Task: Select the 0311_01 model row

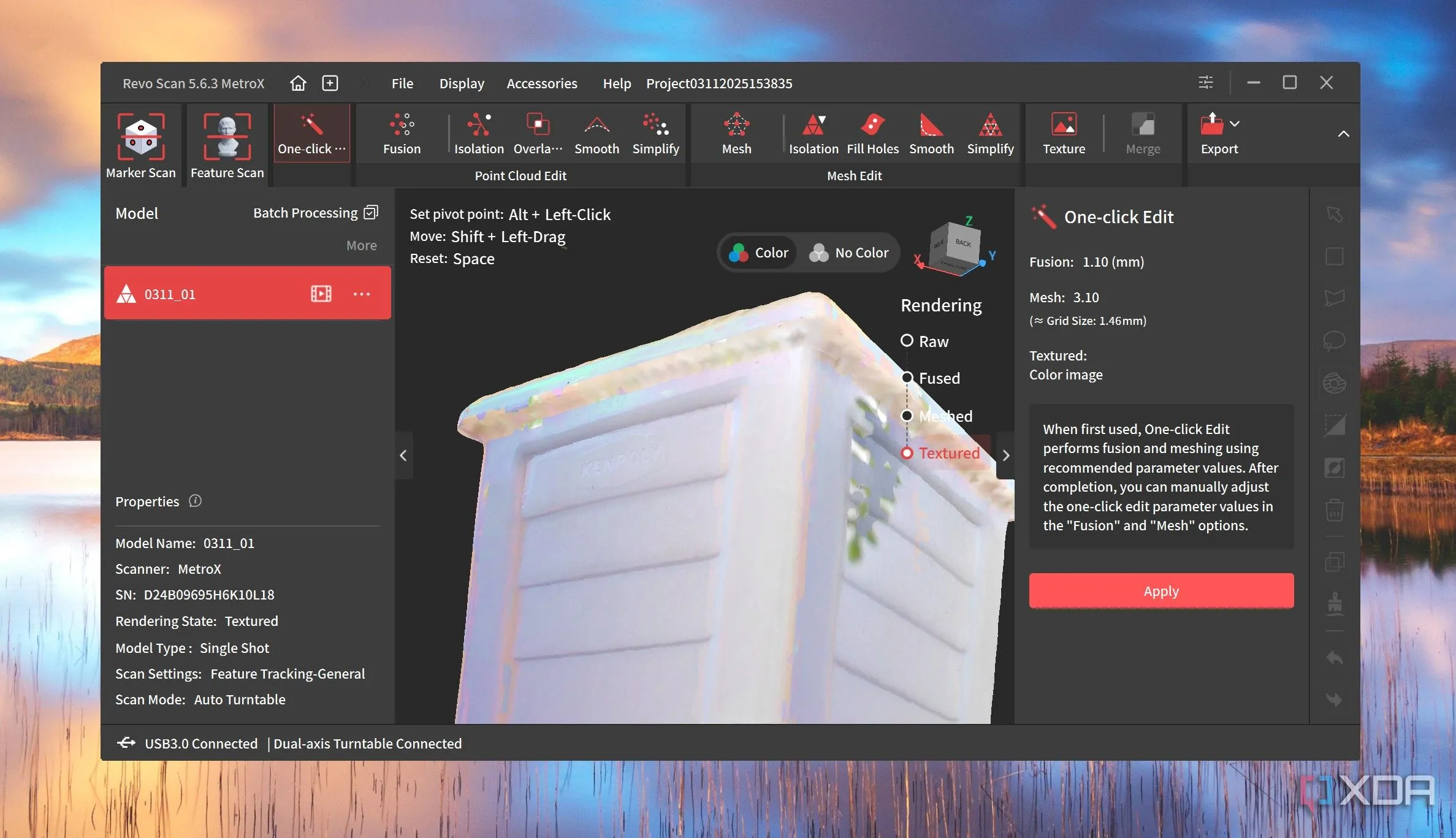Action: tap(248, 294)
